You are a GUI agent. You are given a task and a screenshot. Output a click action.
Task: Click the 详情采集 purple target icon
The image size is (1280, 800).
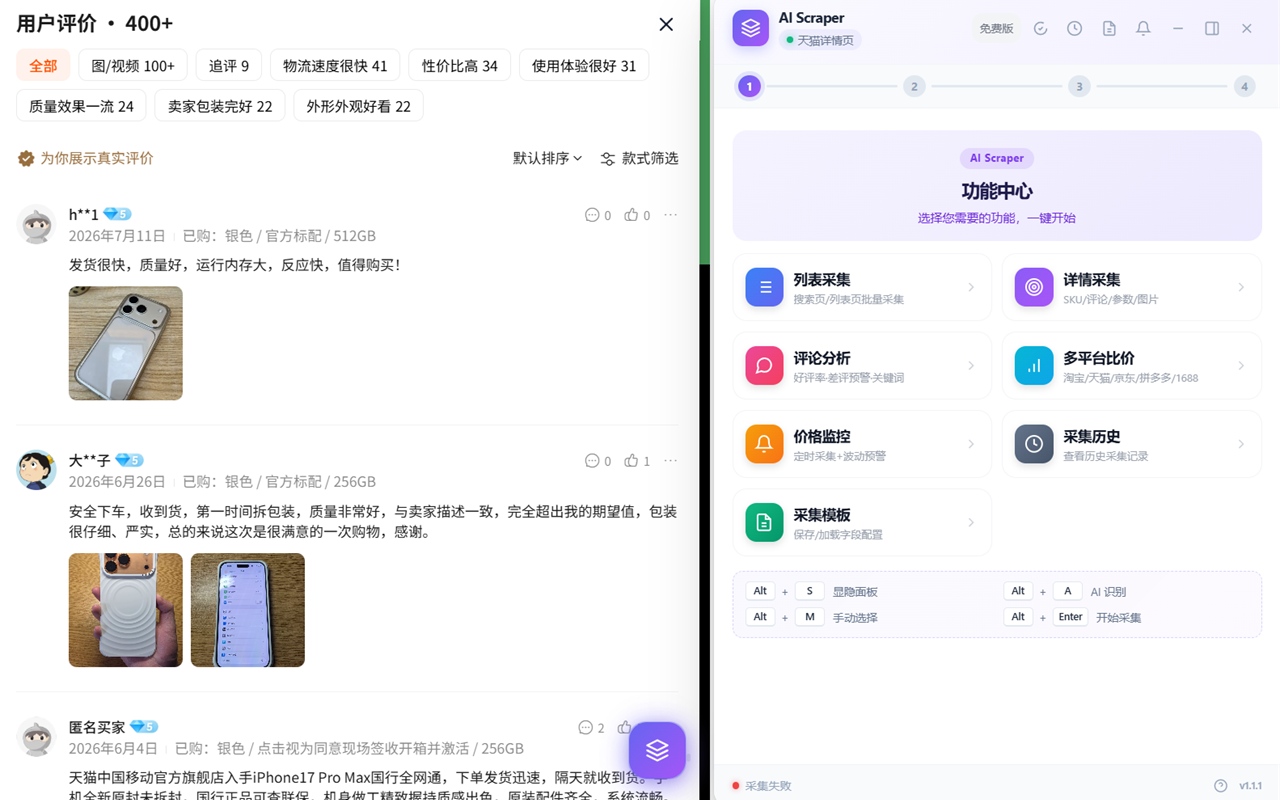point(1034,287)
